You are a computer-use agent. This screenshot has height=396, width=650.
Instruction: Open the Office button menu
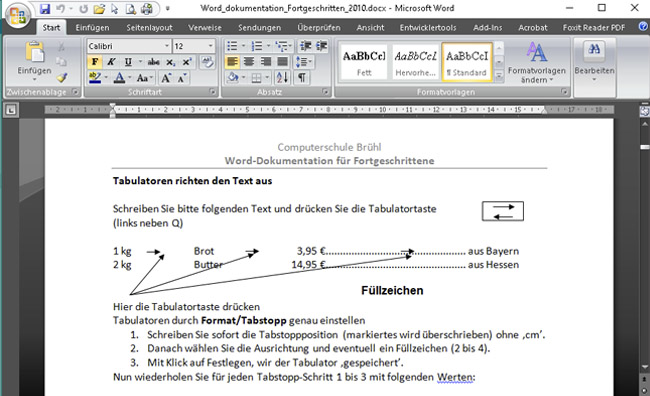(17, 16)
